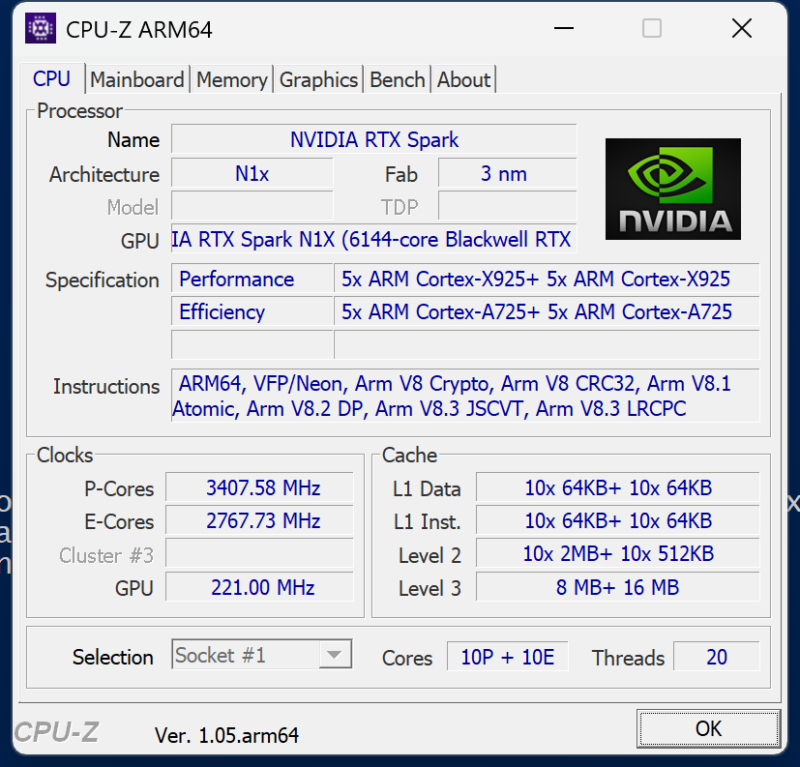Click the L1 Inst. cache value
The width and height of the screenshot is (800, 767).
618,521
